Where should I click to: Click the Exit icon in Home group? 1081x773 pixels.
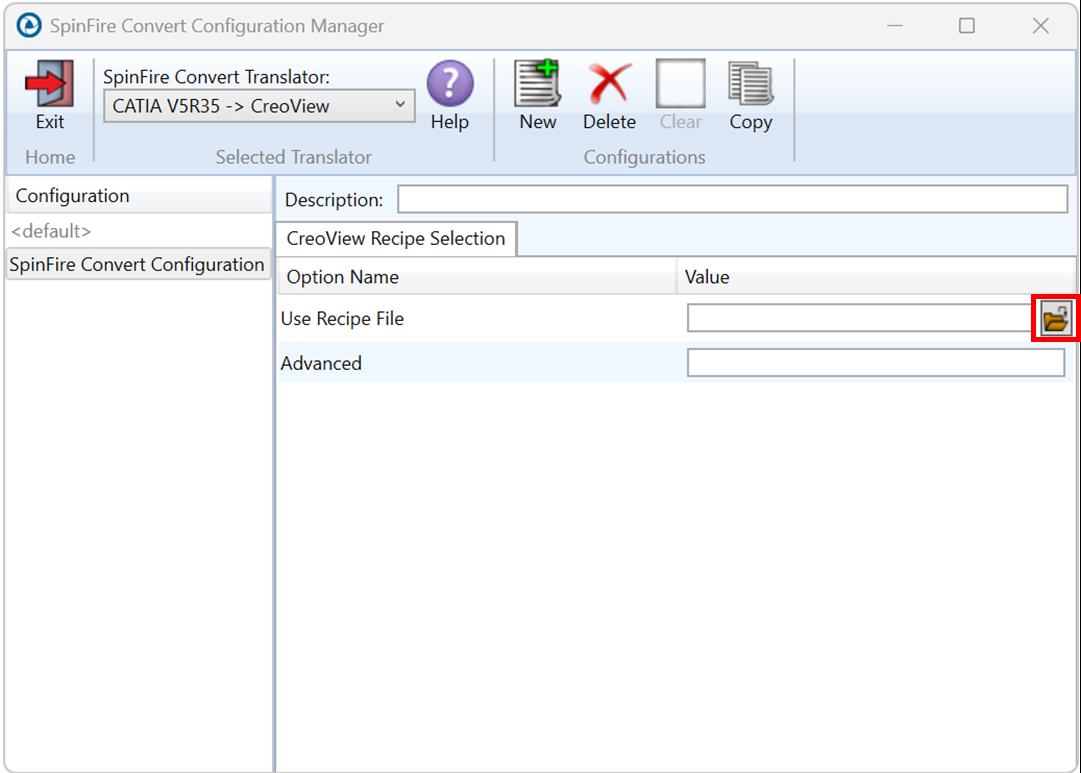pos(50,84)
